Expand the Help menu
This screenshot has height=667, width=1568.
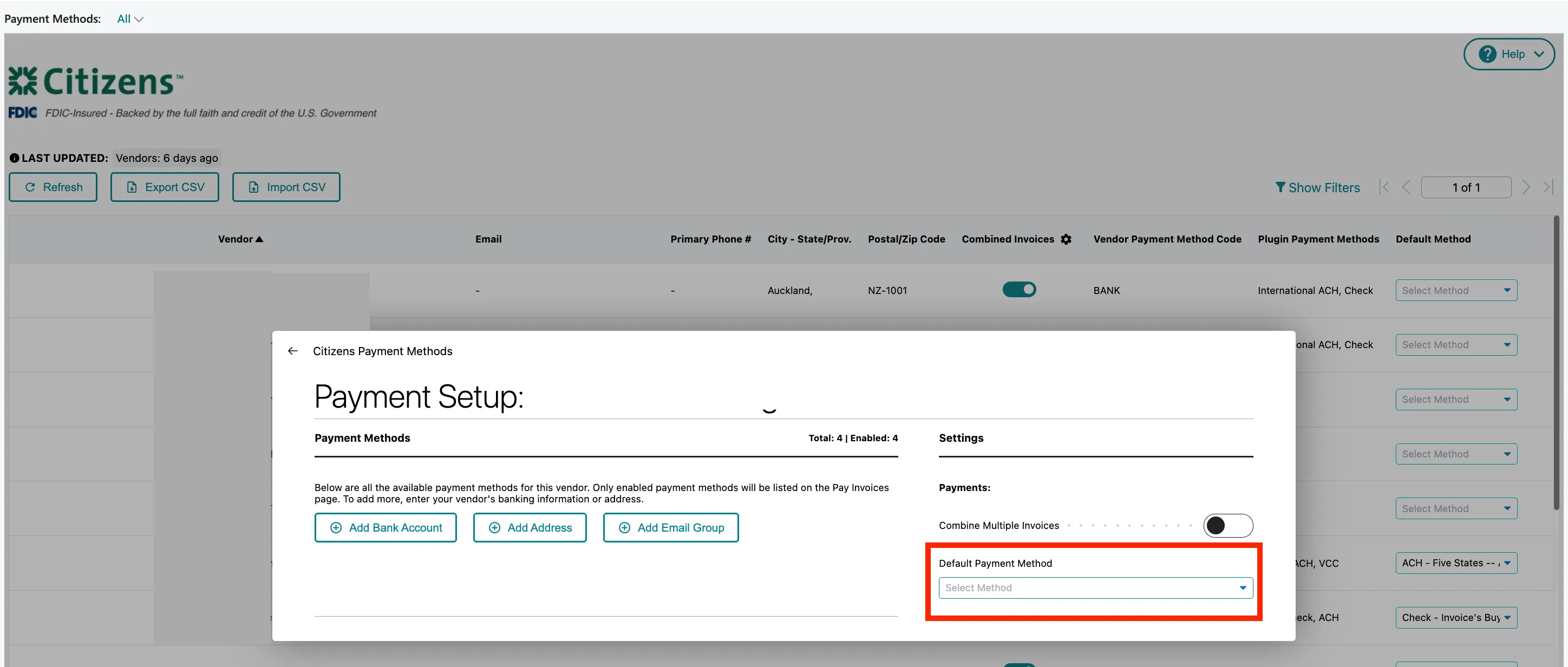click(x=1508, y=54)
